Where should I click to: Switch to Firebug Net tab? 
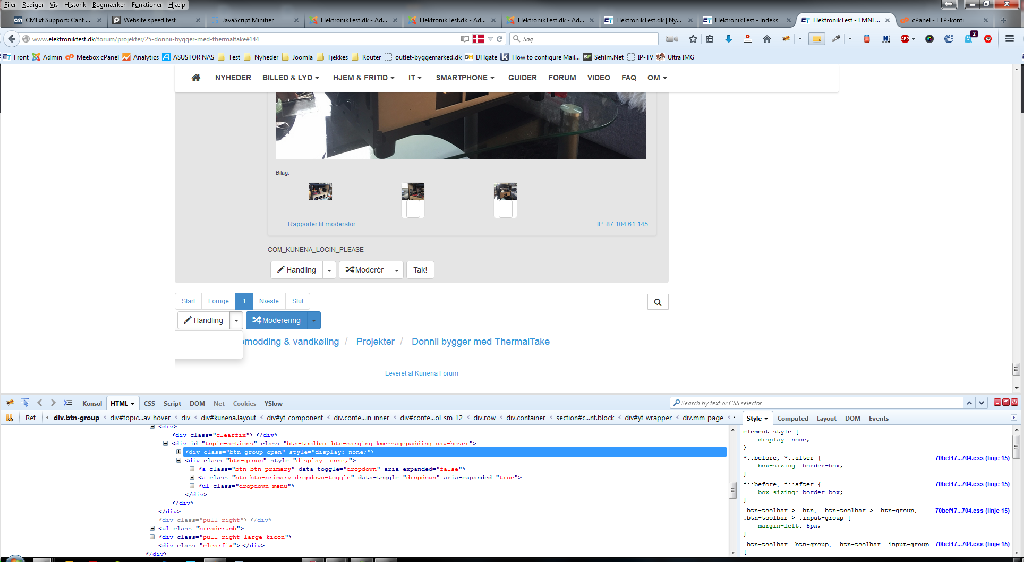(x=219, y=403)
